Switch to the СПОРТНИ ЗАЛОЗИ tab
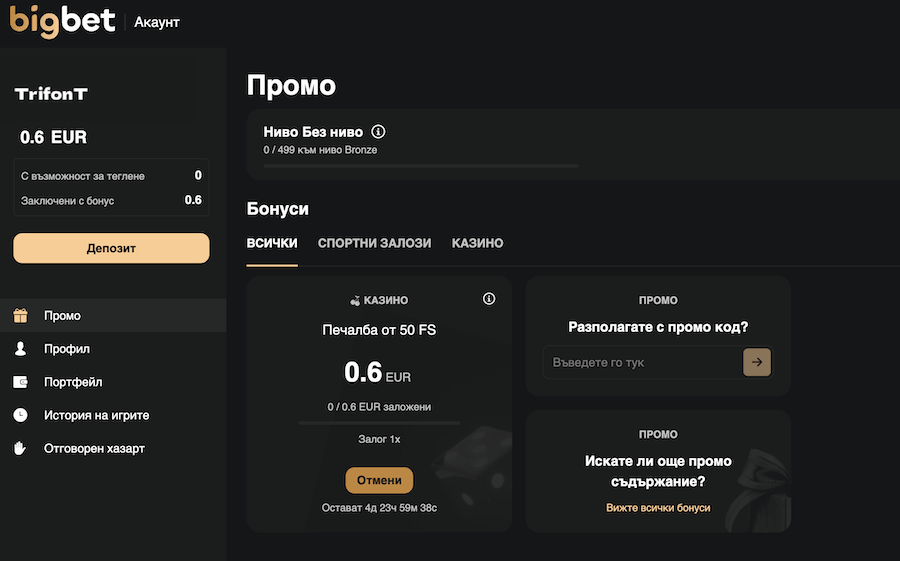 (x=374, y=243)
